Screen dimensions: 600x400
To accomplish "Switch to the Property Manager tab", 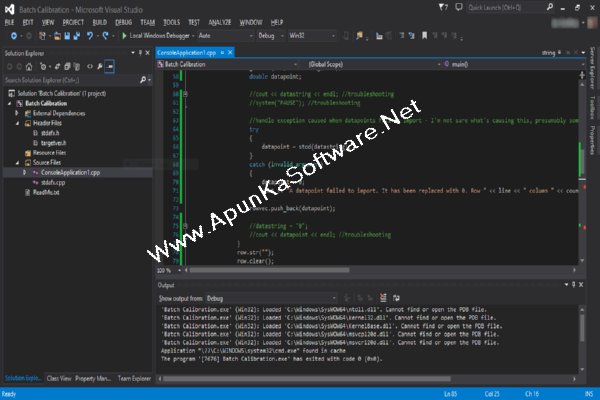I will (93, 378).
